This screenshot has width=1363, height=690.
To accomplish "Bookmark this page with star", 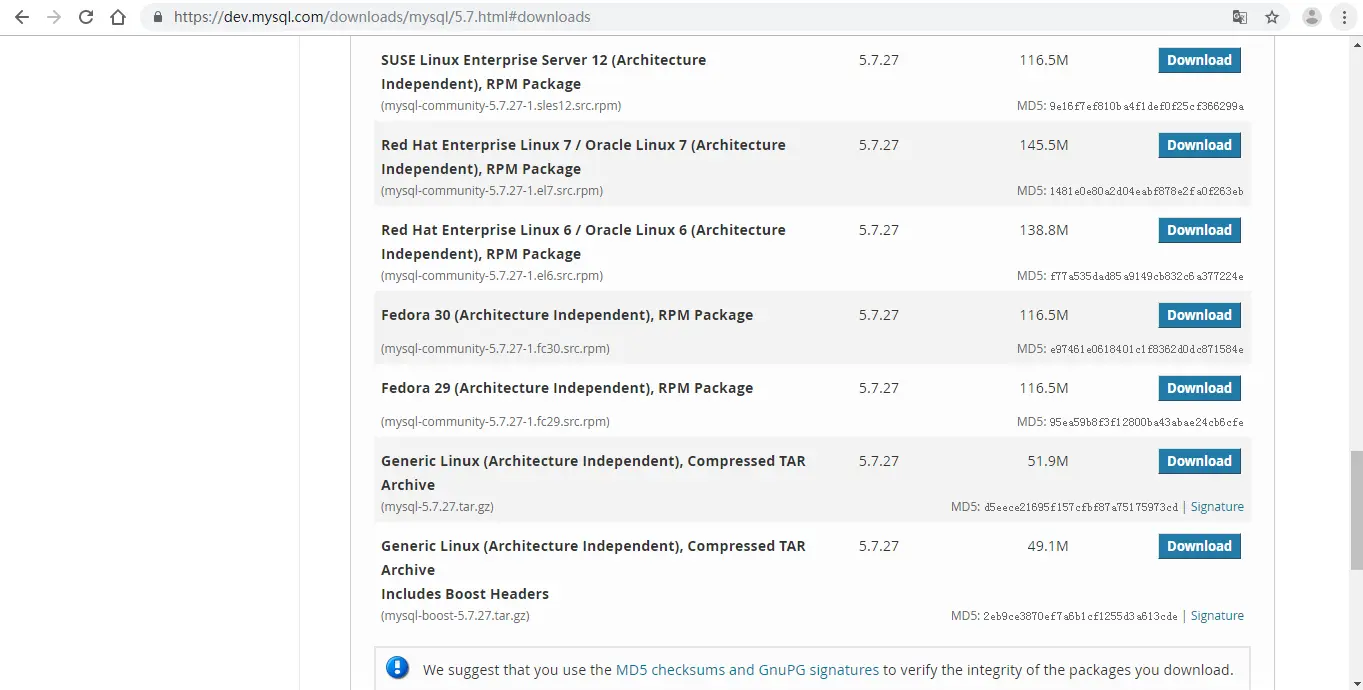I will 1272,17.
